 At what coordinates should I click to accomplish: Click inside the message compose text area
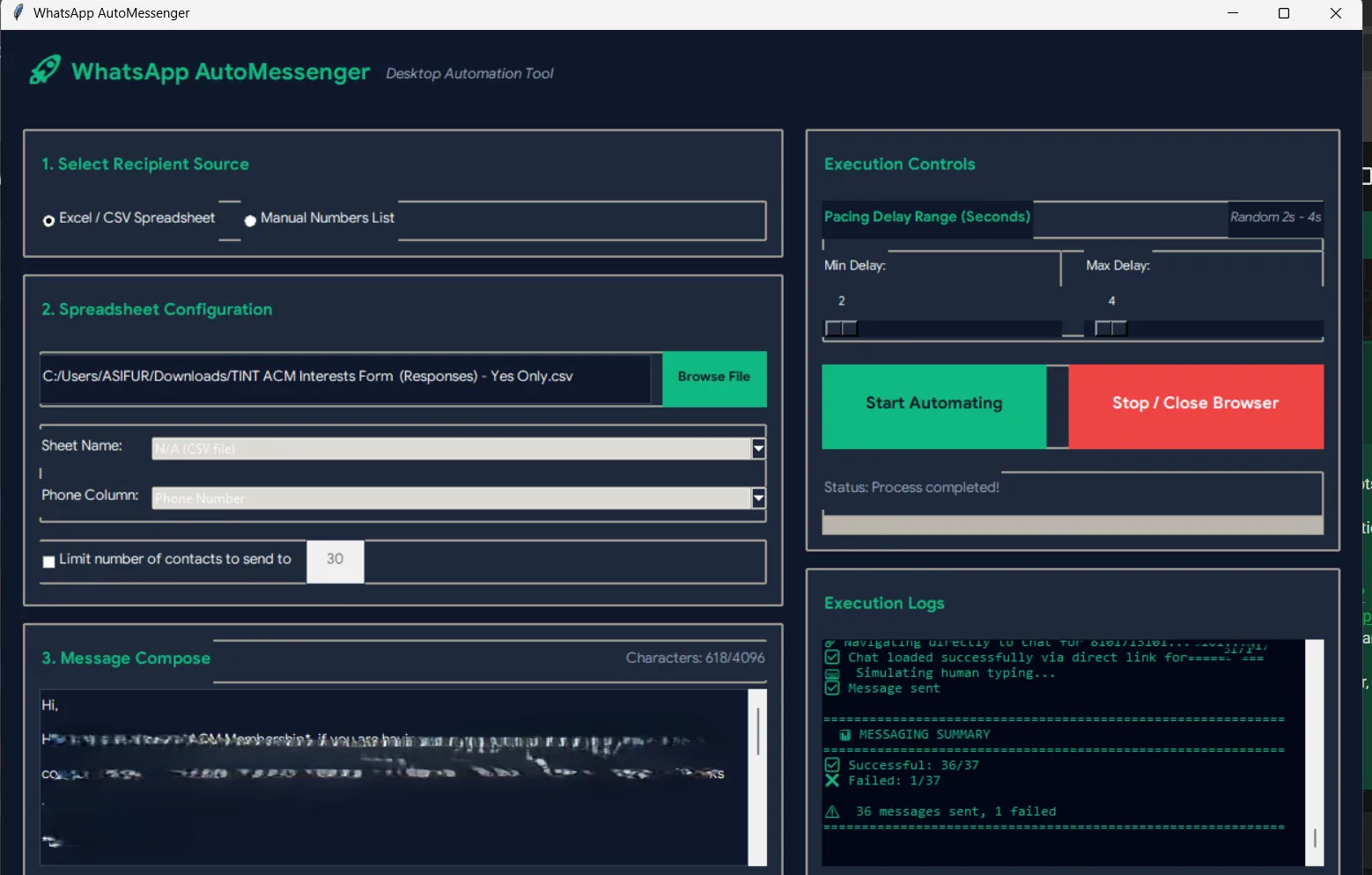pos(393,776)
